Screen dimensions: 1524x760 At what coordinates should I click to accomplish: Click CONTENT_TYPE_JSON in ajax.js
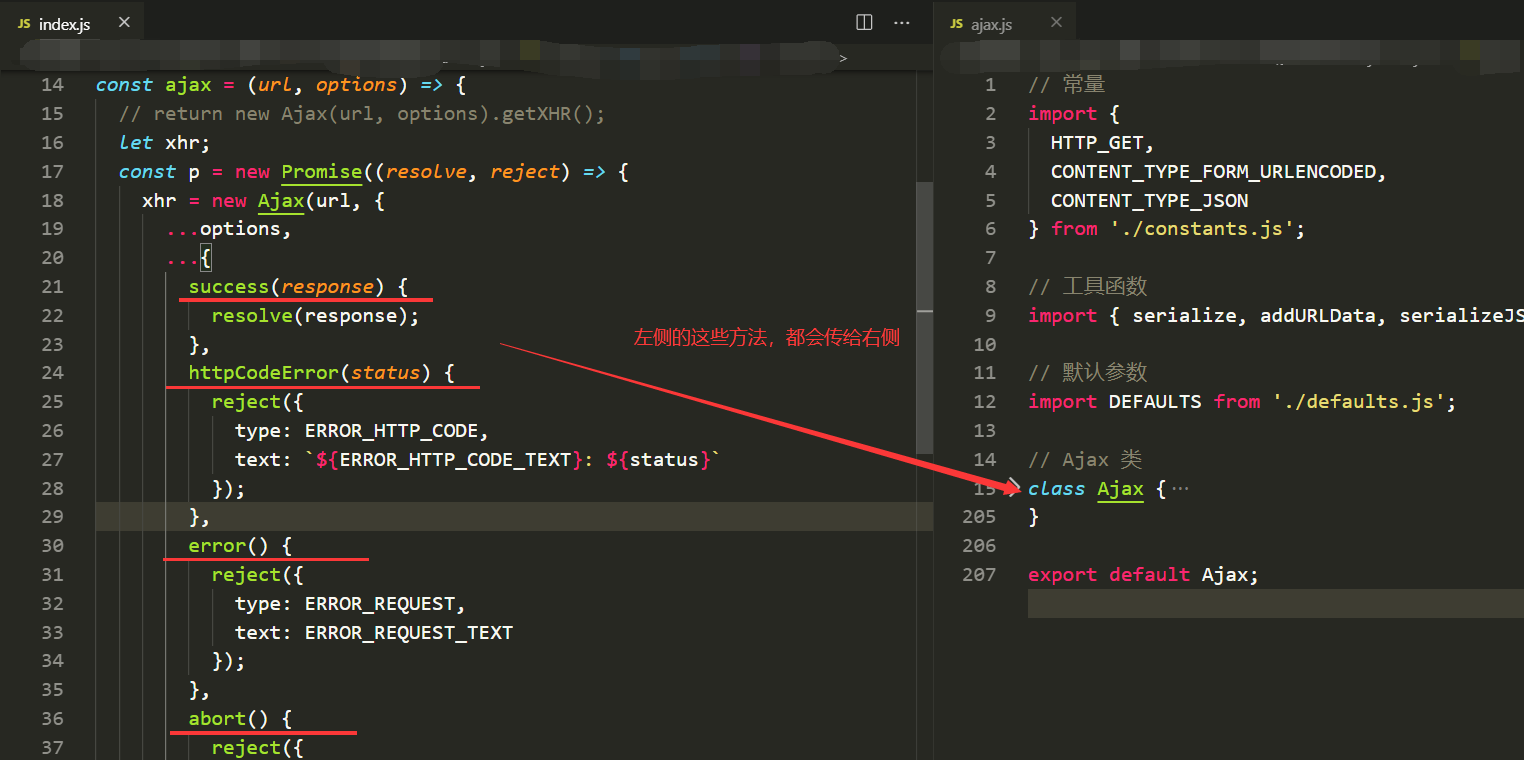coord(1150,201)
